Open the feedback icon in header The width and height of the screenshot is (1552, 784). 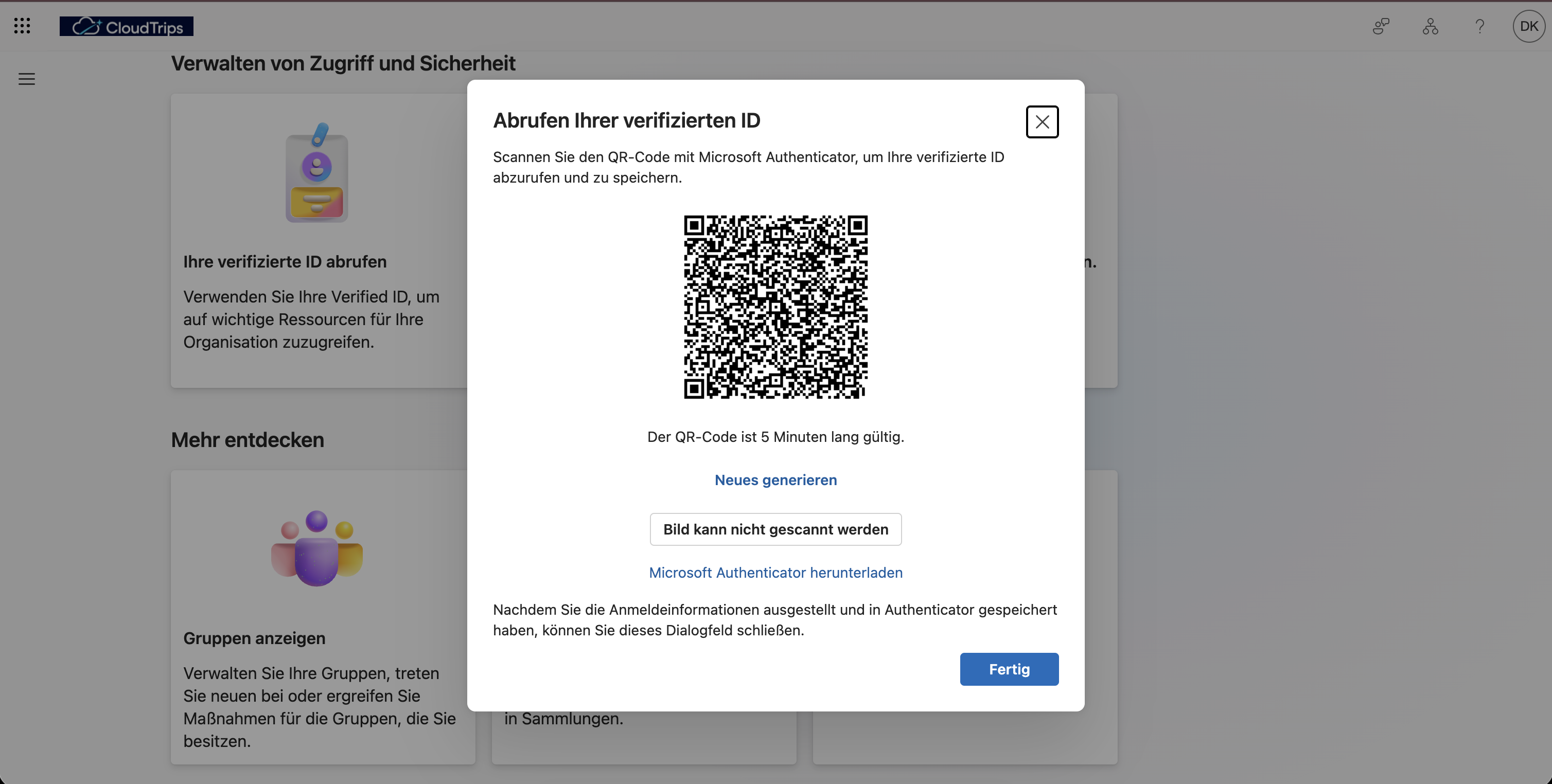(x=1381, y=27)
